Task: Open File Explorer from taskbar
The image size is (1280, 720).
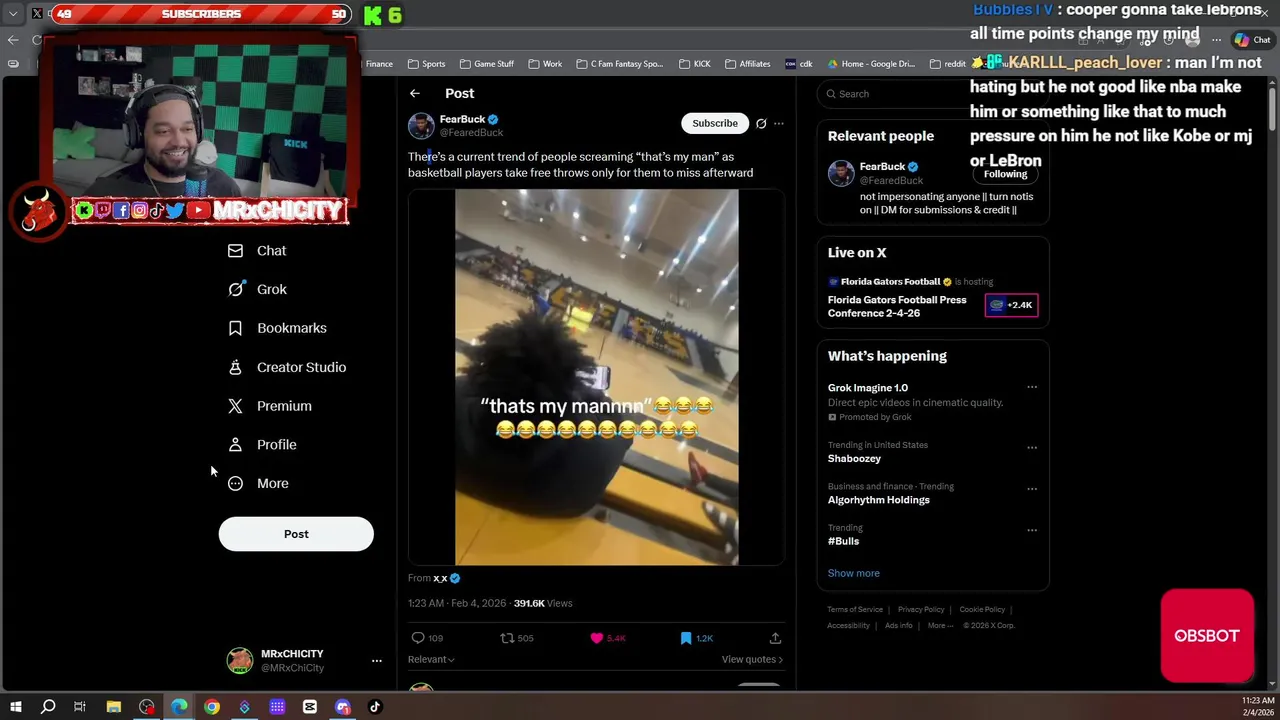Action: (114, 707)
